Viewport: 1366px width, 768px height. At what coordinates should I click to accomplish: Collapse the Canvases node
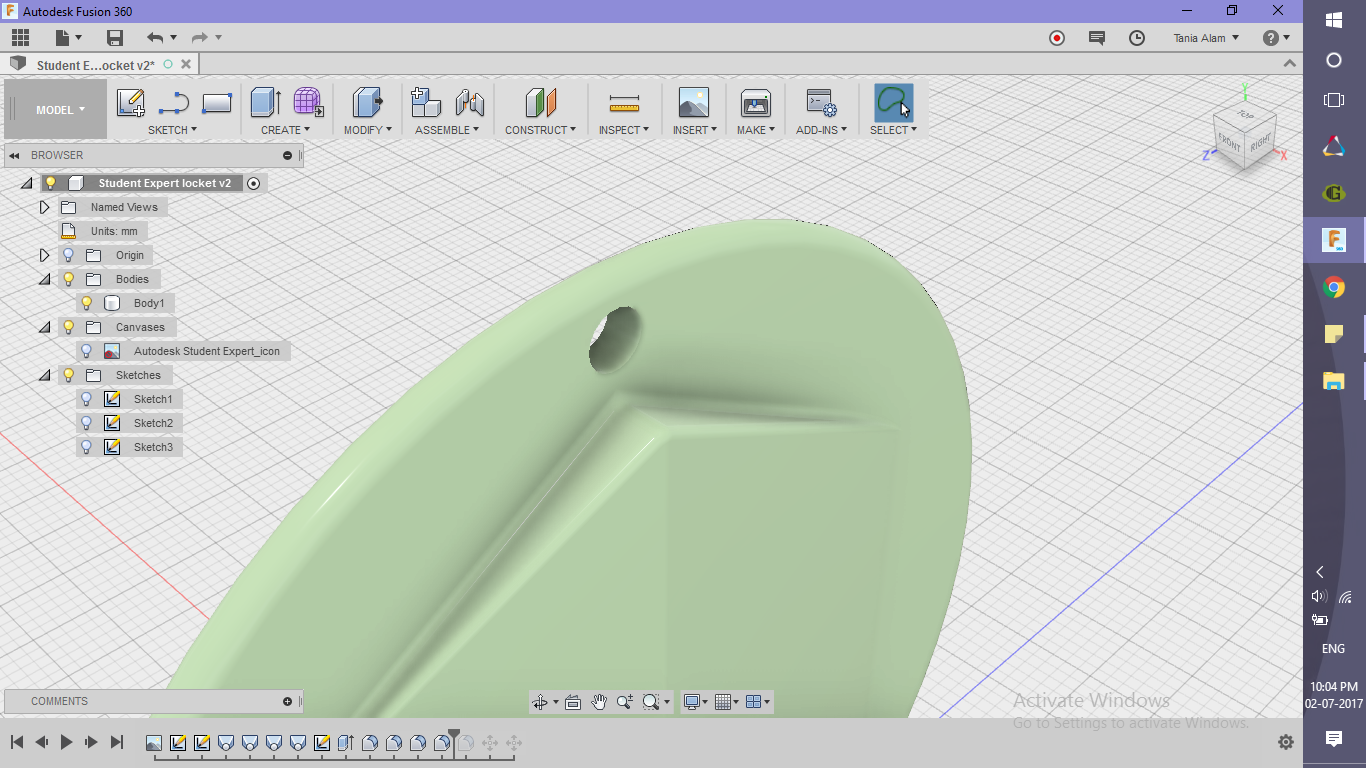[44, 327]
